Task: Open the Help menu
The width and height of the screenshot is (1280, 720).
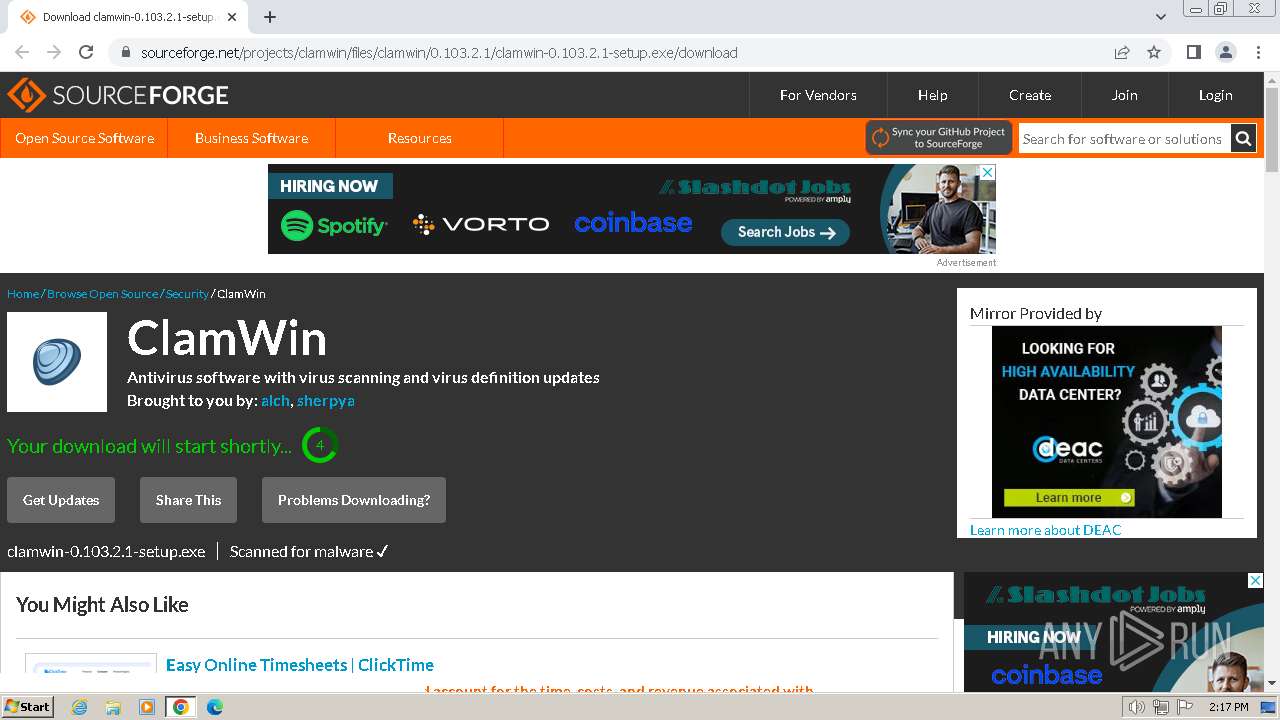Action: pos(932,95)
